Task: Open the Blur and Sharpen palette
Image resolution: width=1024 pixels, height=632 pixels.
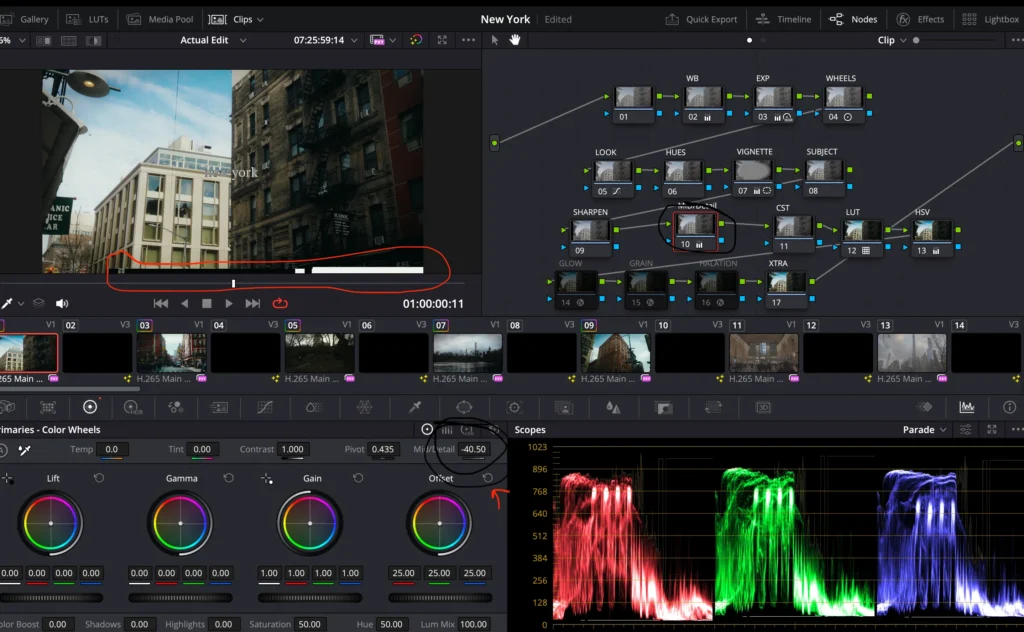Action: 613,407
